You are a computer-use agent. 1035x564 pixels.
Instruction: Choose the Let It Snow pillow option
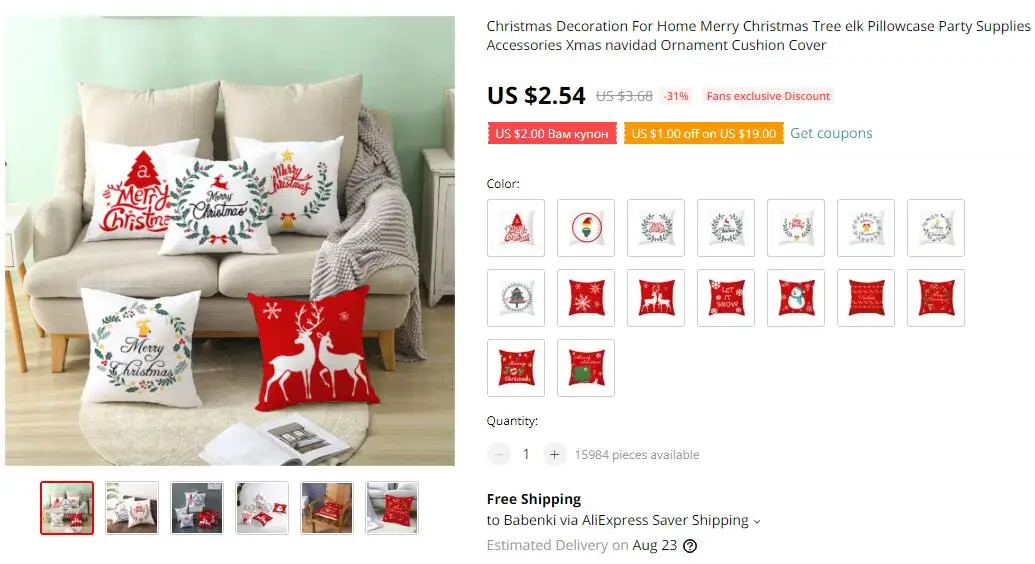pos(726,298)
